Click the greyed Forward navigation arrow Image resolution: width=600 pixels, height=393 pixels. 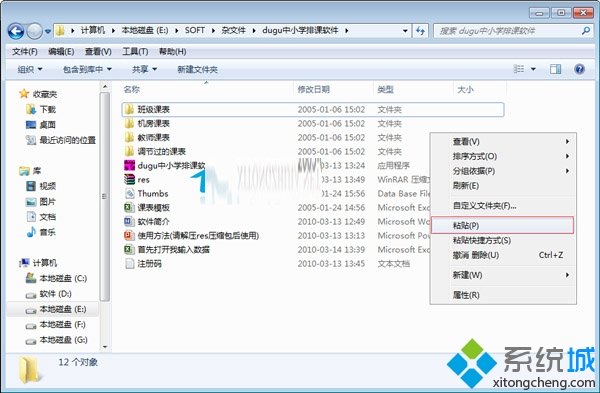click(34, 31)
